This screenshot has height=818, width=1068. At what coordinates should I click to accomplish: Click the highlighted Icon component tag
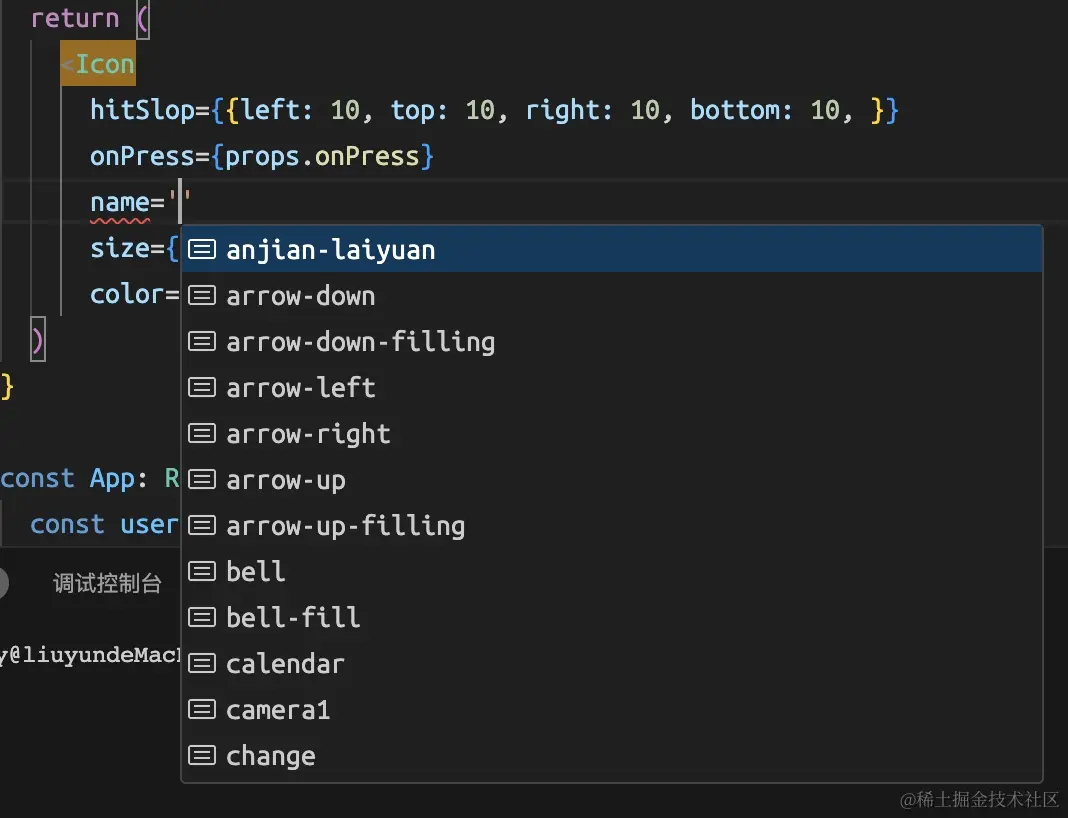[98, 64]
